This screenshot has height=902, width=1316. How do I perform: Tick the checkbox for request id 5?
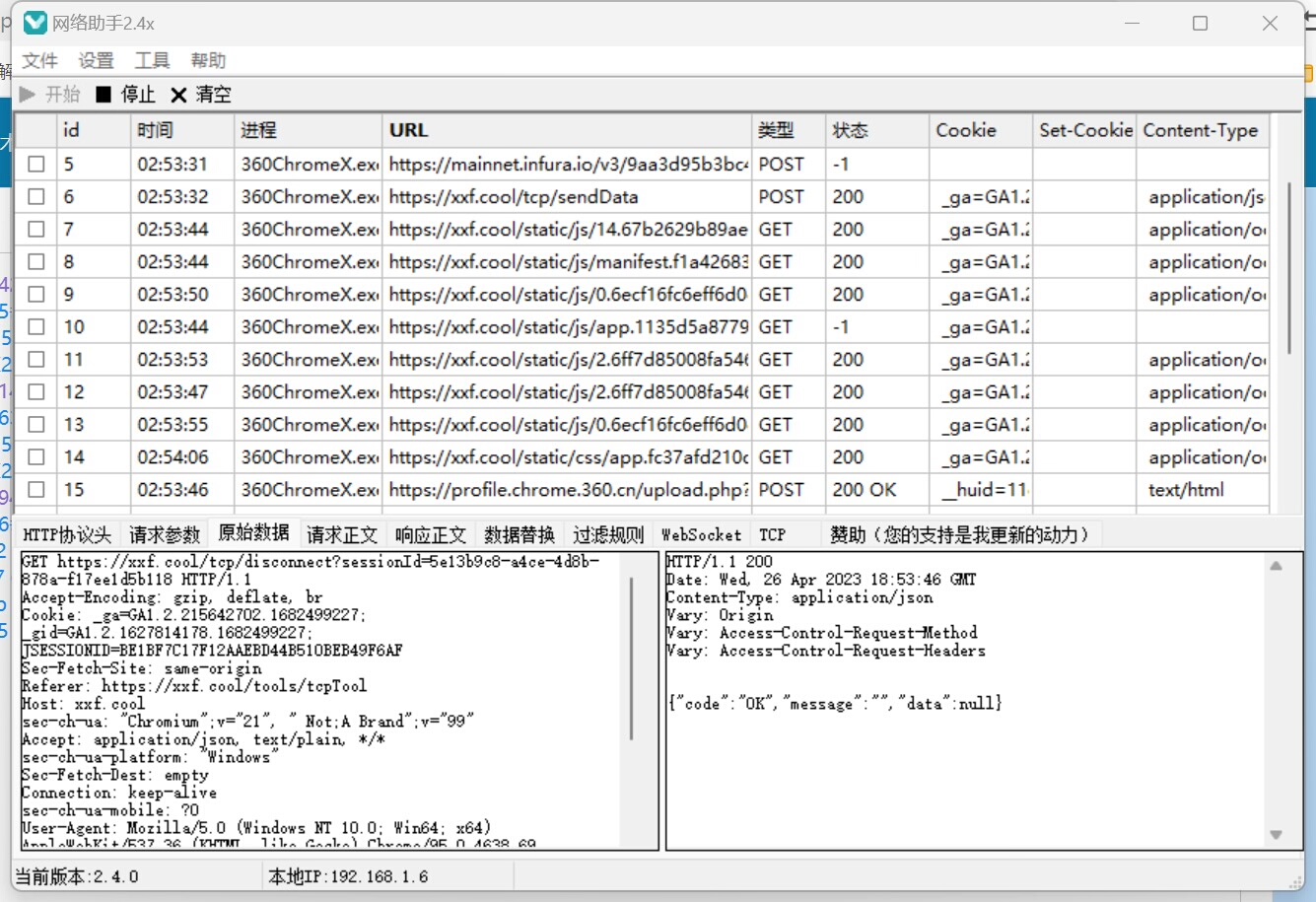(36, 165)
